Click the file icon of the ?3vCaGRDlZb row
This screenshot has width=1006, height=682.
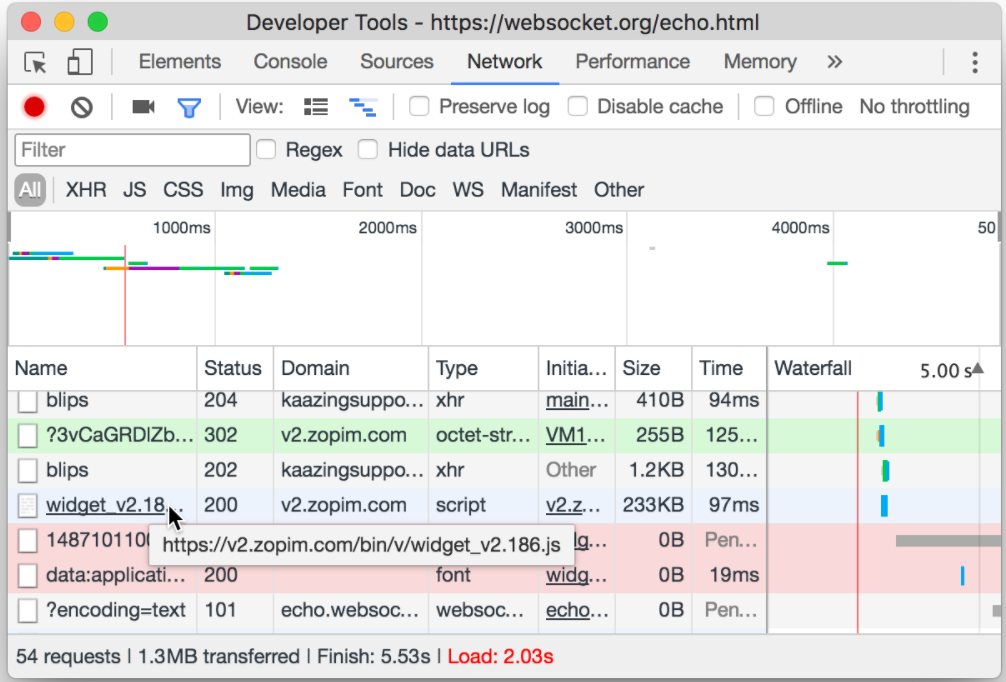coord(28,436)
